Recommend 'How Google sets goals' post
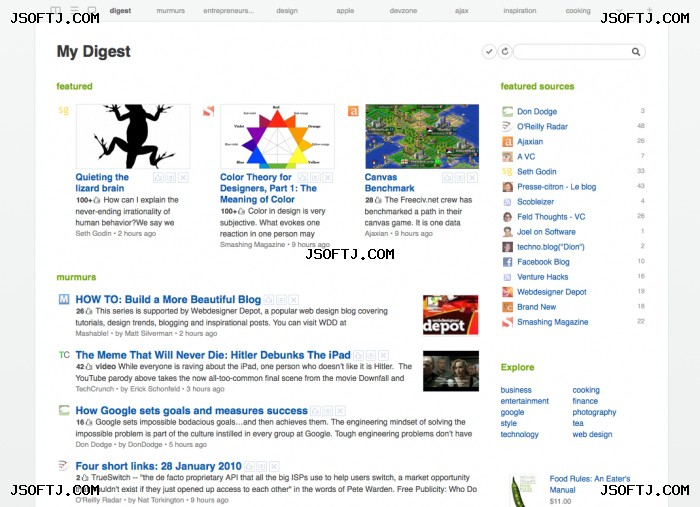Image resolution: width=700 pixels, height=507 pixels. tap(316, 411)
